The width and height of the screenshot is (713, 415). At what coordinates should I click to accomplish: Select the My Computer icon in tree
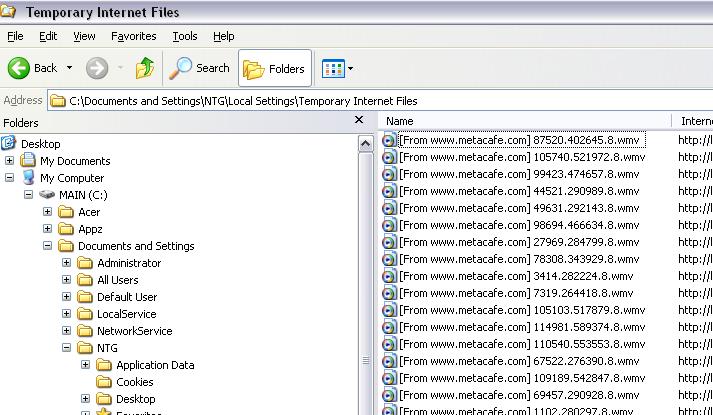coord(28,177)
